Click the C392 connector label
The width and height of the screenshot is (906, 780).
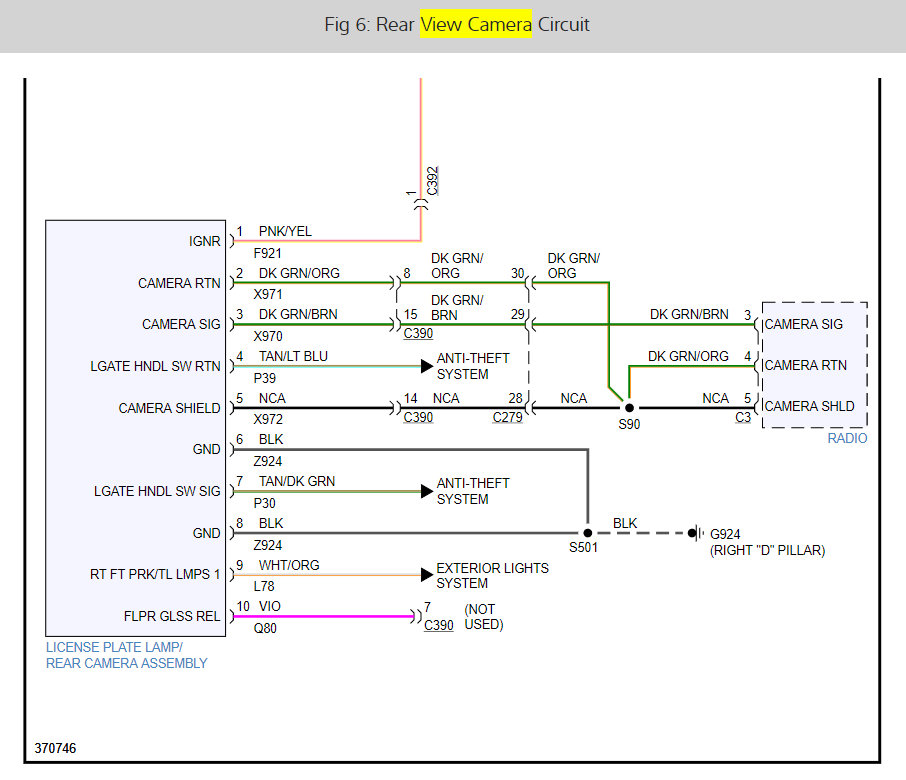pyautogui.click(x=432, y=181)
